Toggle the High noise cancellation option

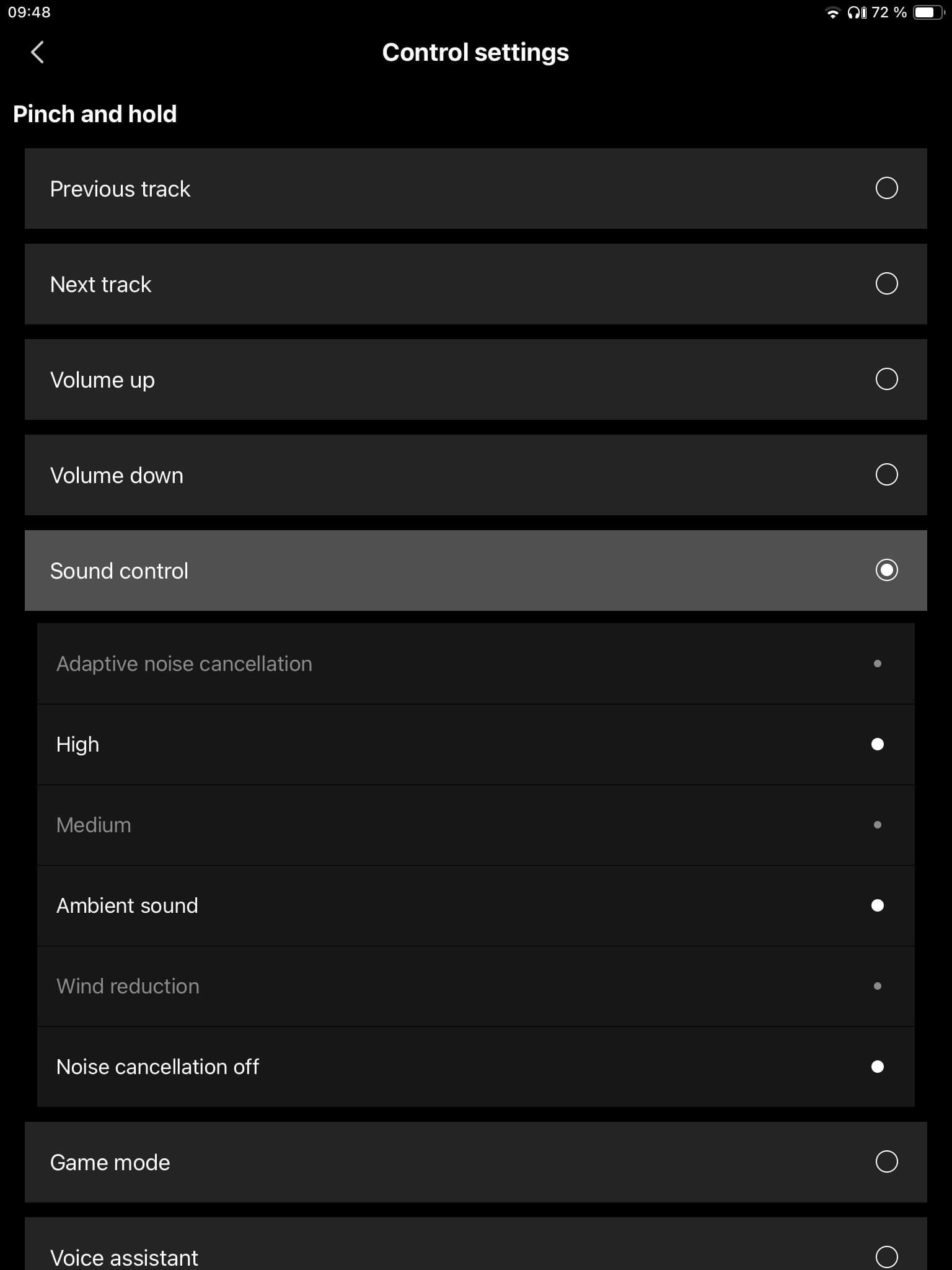click(x=877, y=744)
